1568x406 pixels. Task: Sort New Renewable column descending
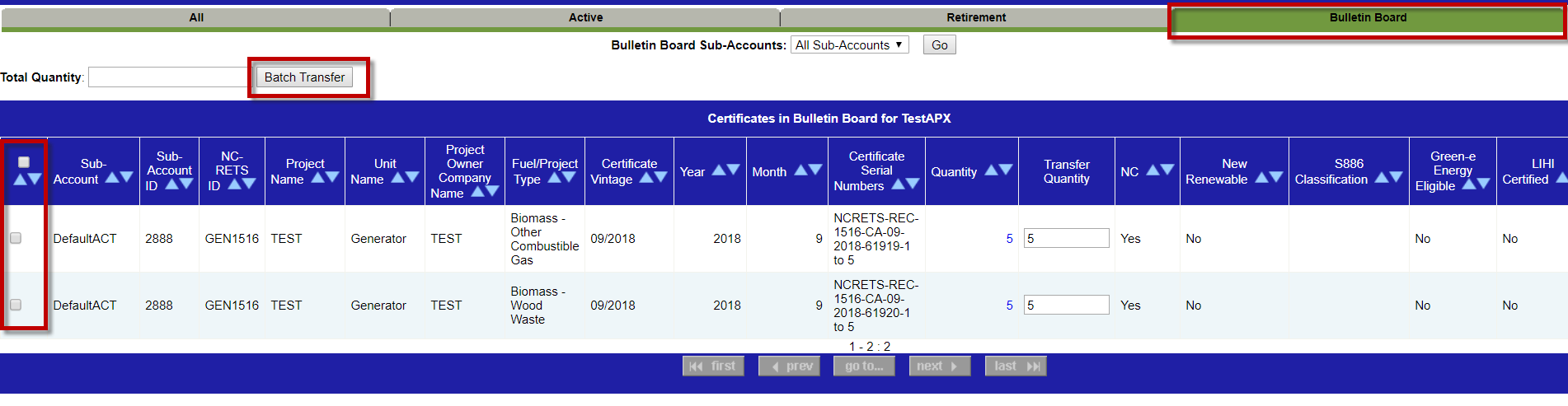pos(1276,177)
